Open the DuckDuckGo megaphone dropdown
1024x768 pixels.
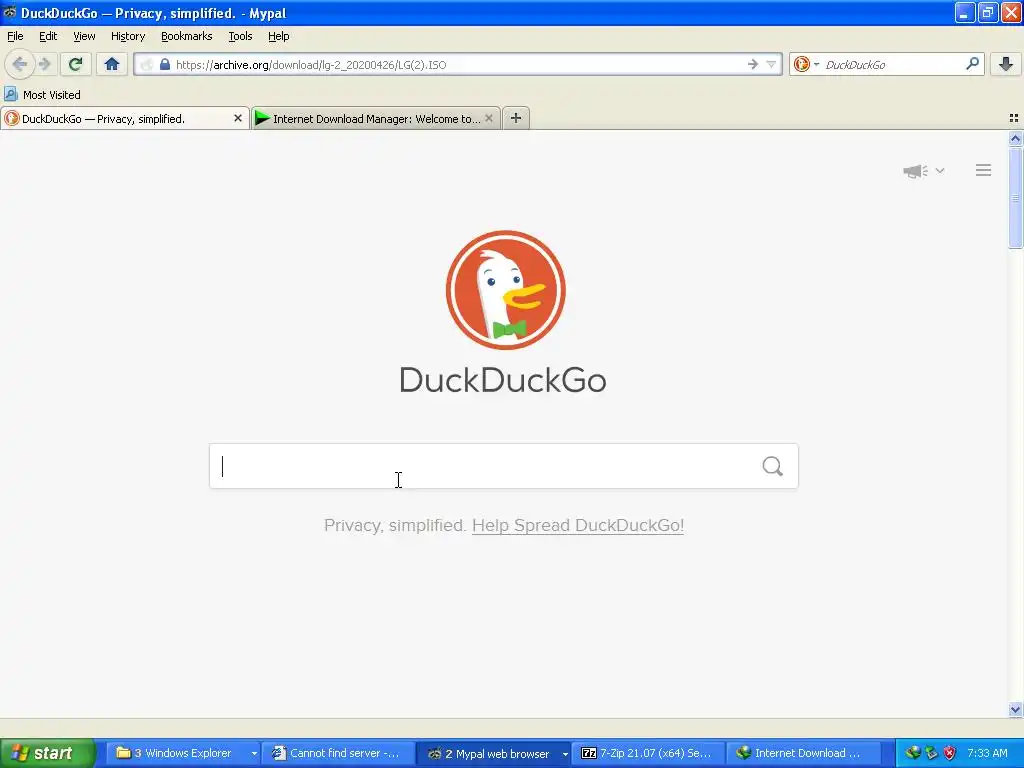click(x=923, y=170)
